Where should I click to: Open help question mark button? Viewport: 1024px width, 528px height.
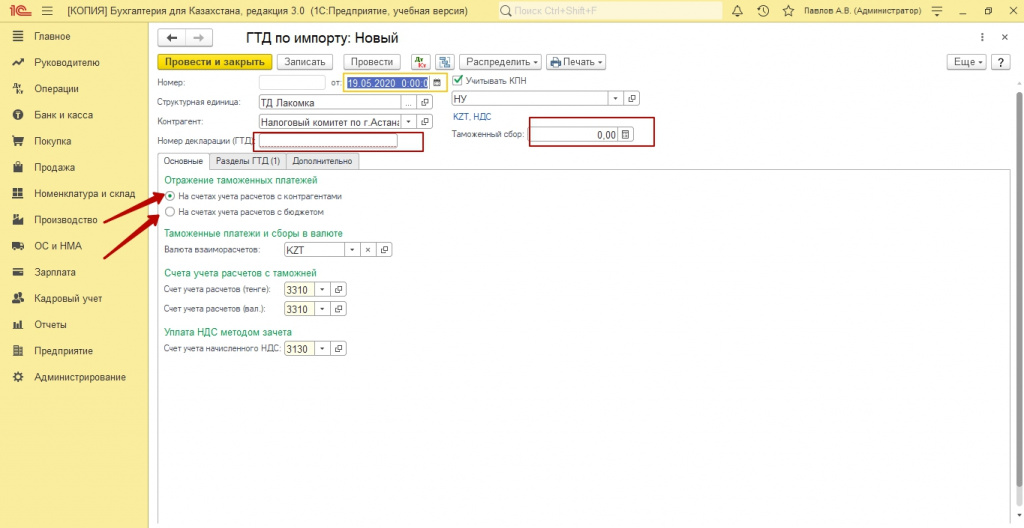(x=1000, y=62)
